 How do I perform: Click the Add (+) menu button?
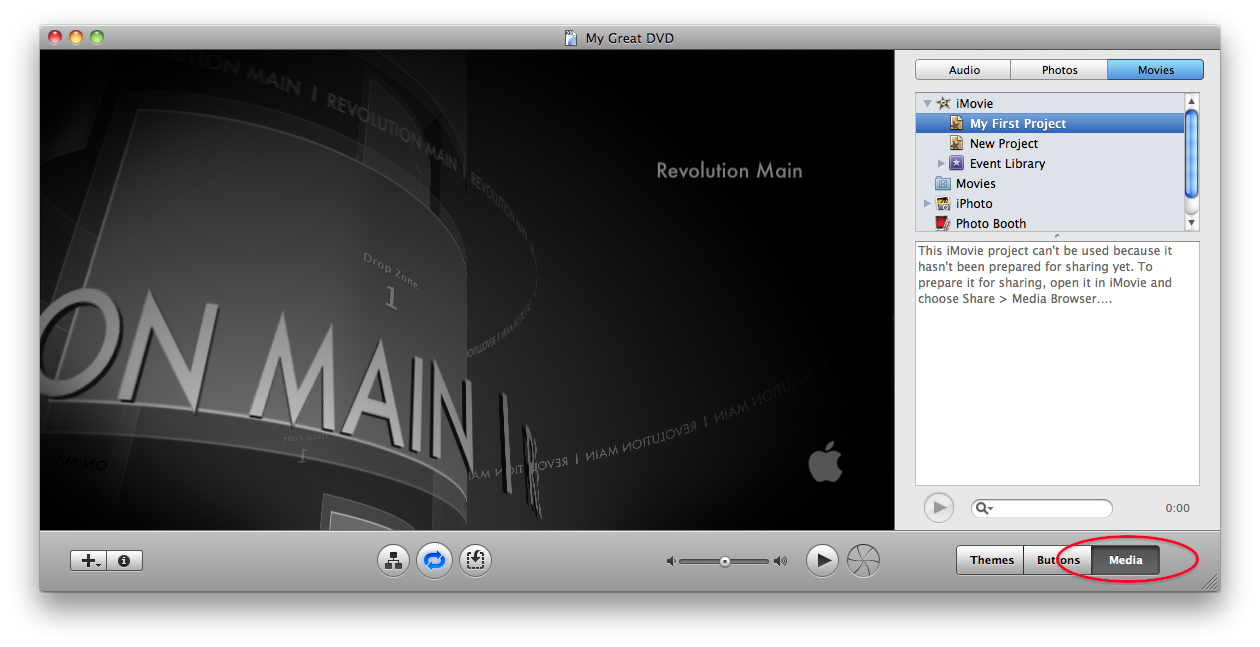coord(88,561)
